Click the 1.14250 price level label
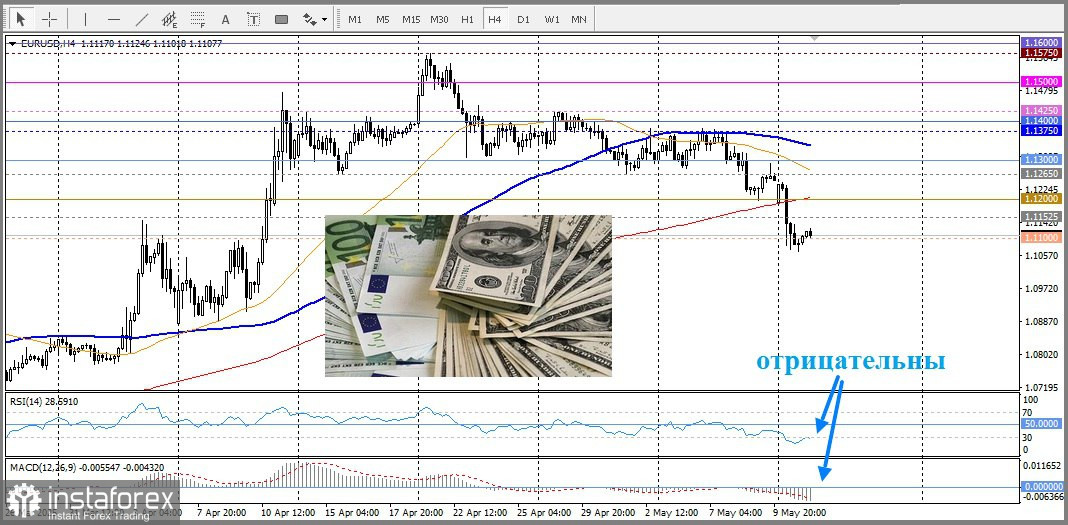This screenshot has width=1068, height=525. 1041,110
